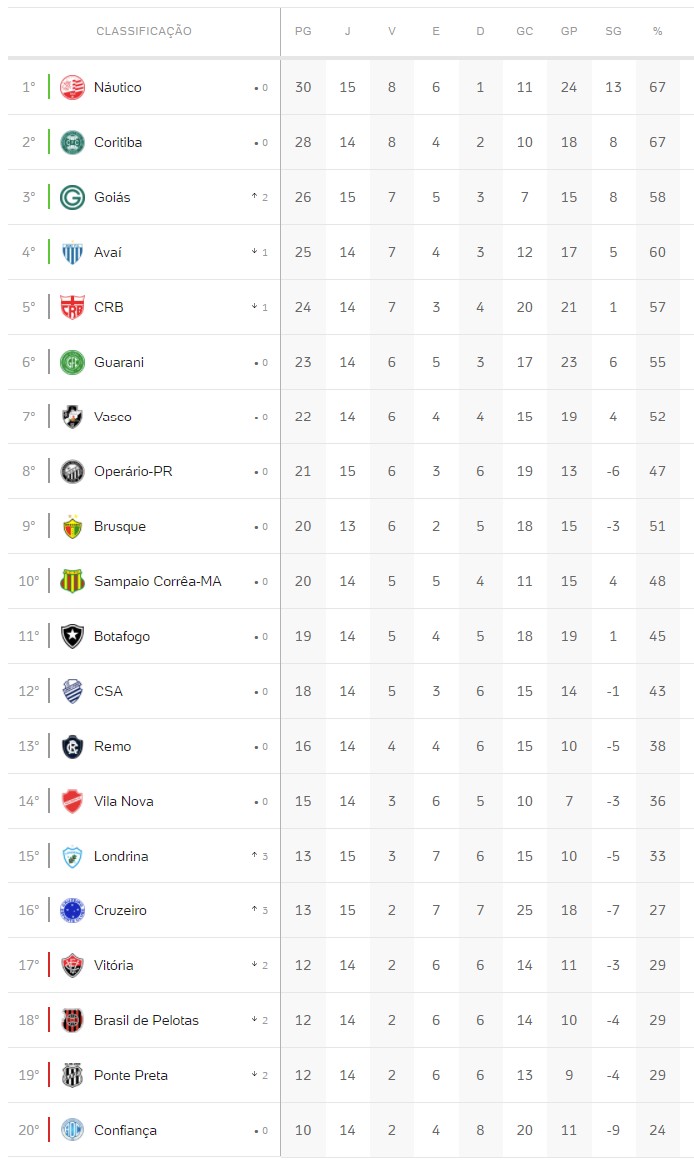
Task: Click the Vasco club crest
Action: click(x=72, y=417)
